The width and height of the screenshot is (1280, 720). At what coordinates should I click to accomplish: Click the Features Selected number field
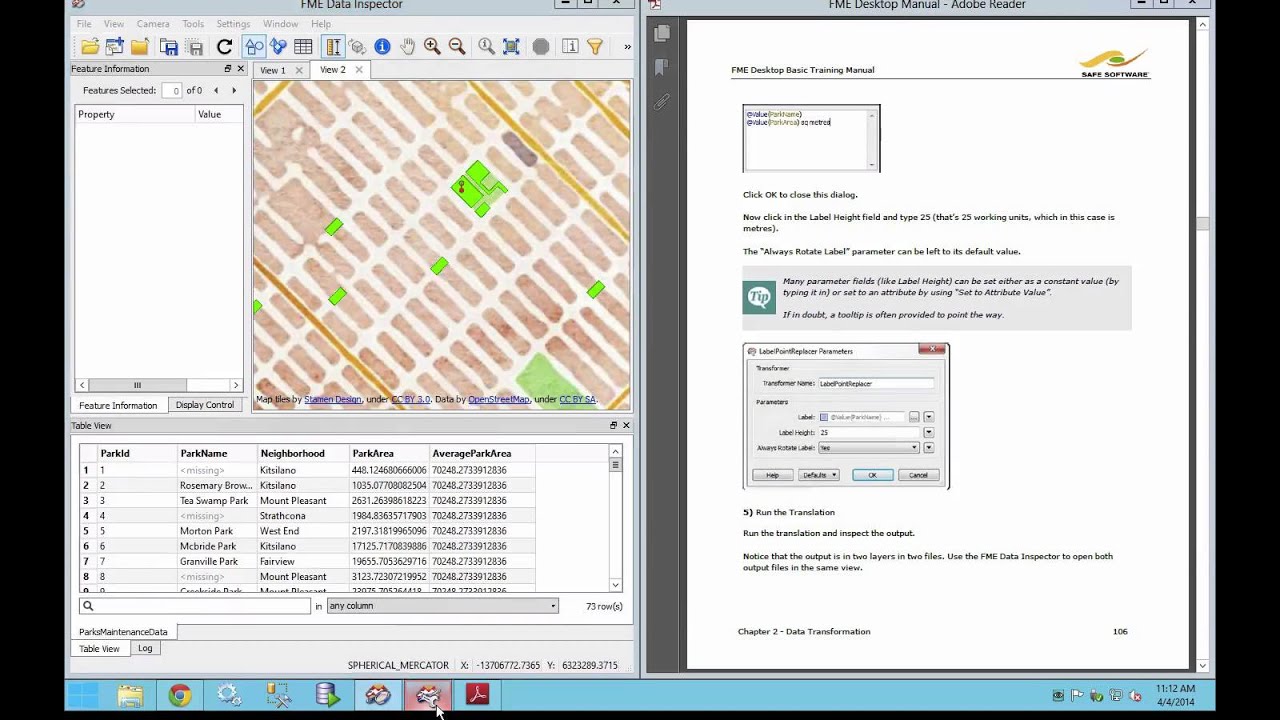(x=172, y=90)
